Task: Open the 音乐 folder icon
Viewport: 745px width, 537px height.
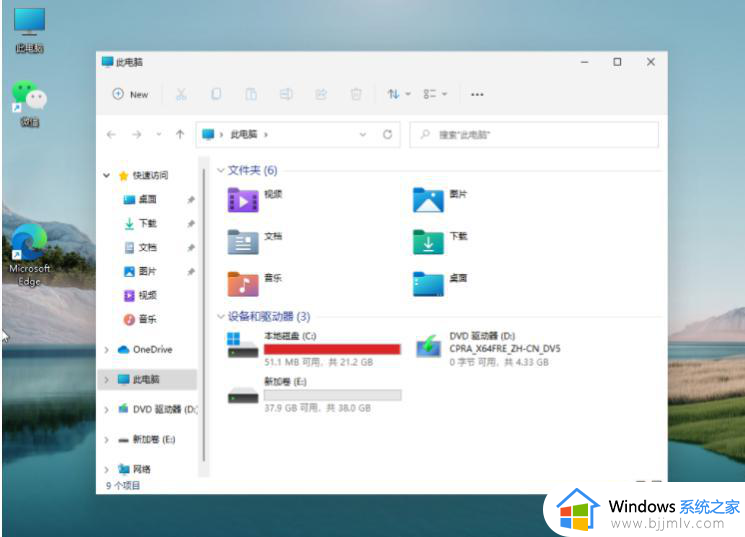Action: coord(243,284)
